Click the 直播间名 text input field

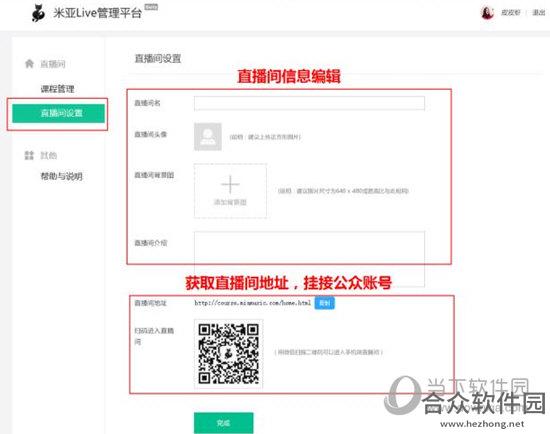tap(309, 103)
